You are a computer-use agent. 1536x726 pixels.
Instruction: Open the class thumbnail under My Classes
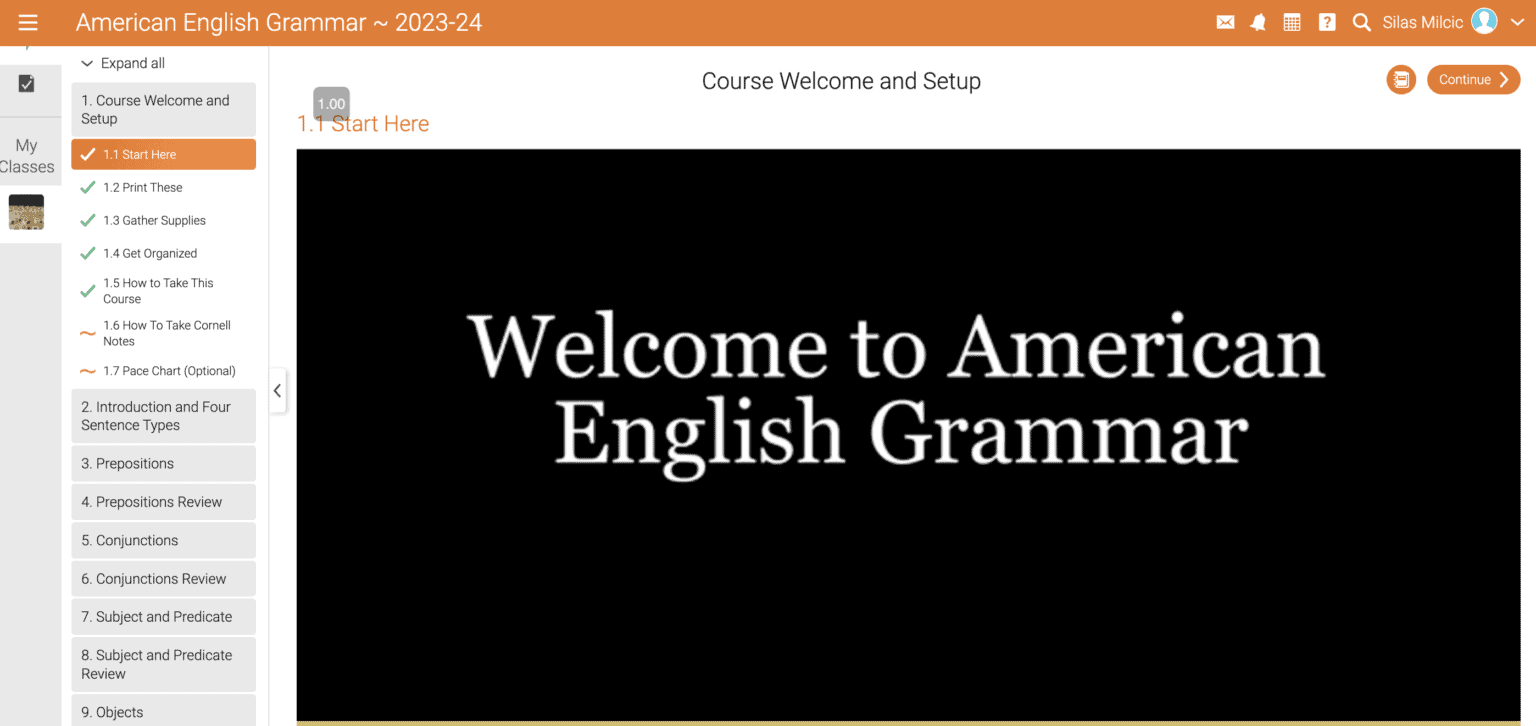pos(26,212)
